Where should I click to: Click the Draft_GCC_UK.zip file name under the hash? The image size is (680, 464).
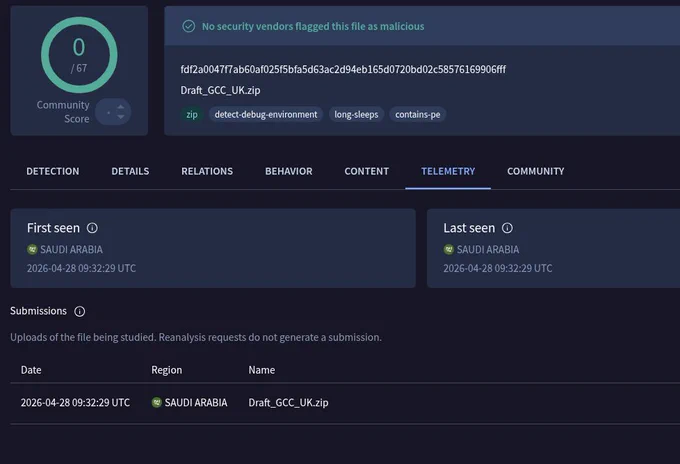(x=220, y=90)
